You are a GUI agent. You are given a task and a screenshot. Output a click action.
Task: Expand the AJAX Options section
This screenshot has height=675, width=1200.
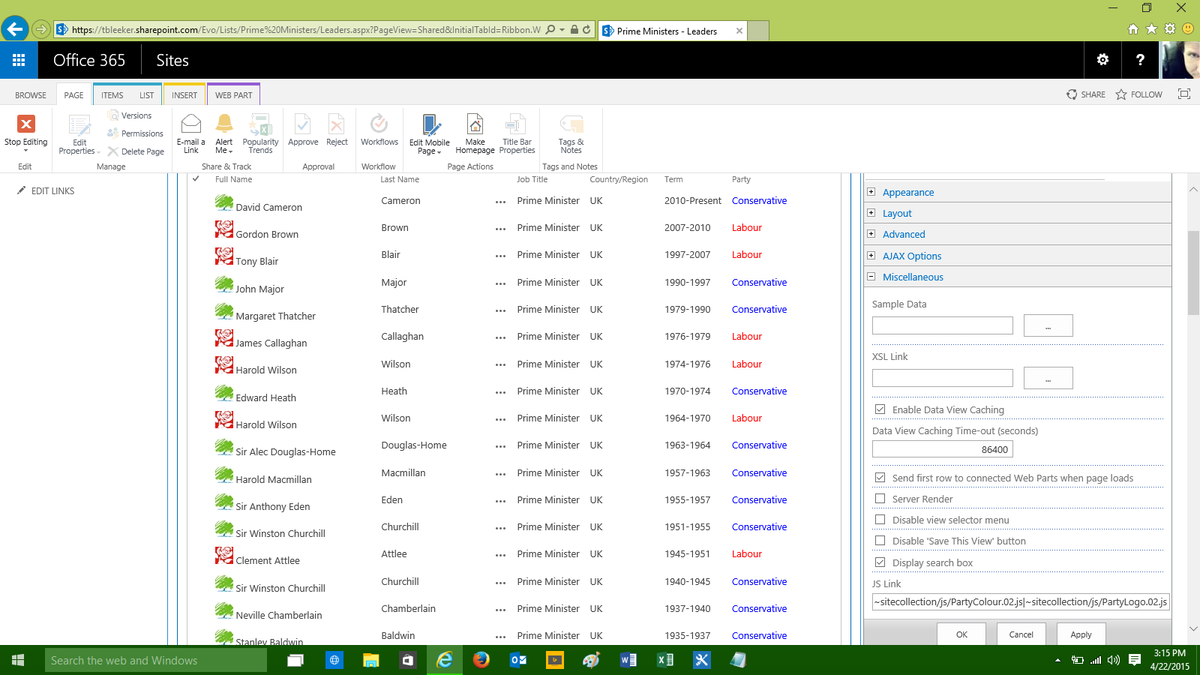click(871, 256)
